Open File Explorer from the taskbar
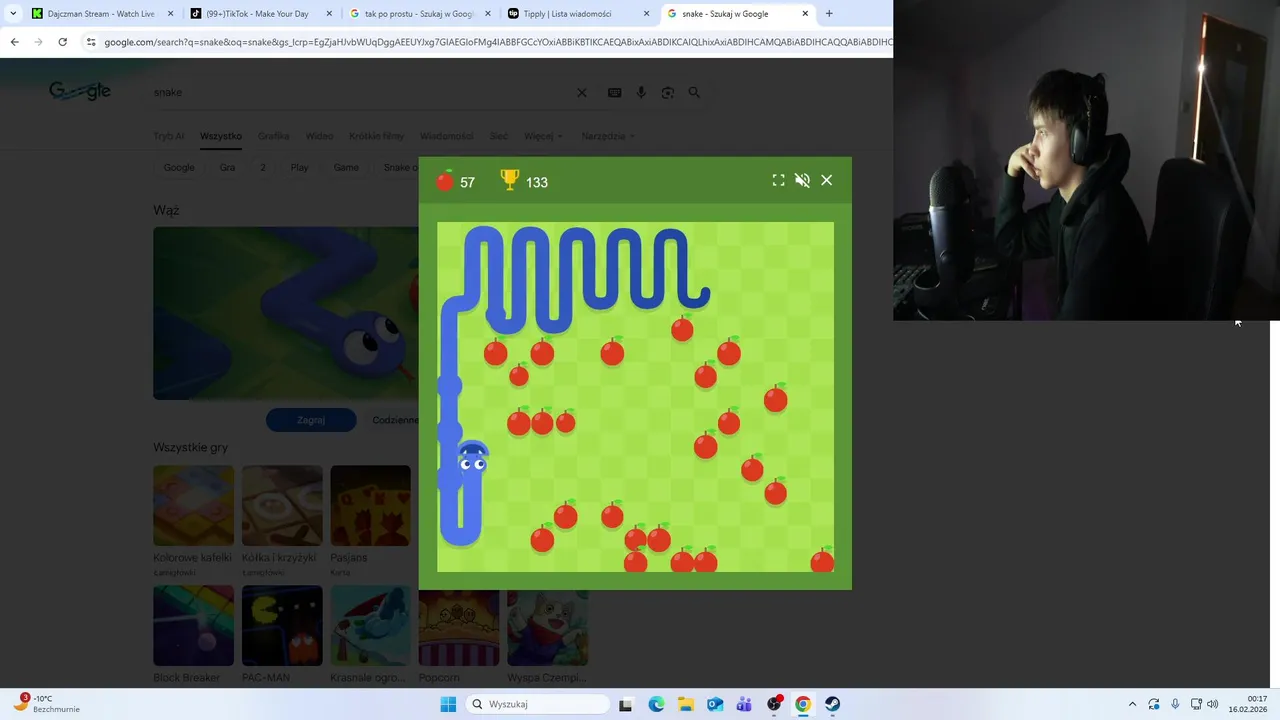The image size is (1280, 720). pos(685,704)
